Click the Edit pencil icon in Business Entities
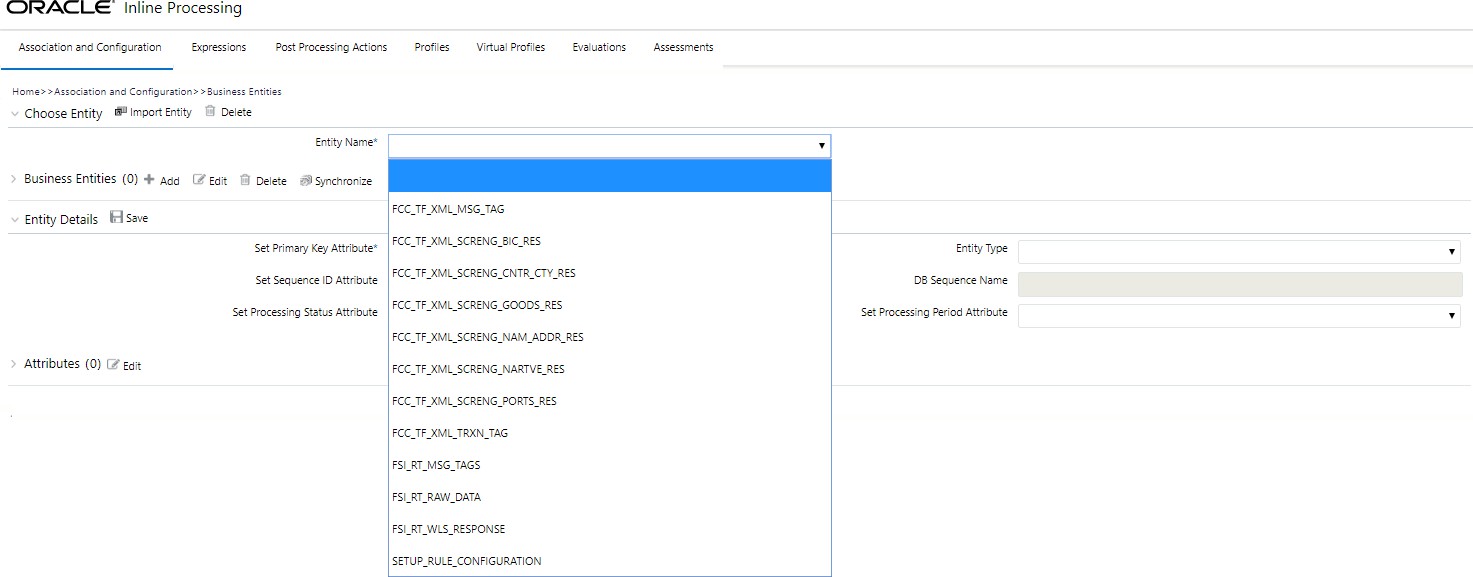The image size is (1473, 577). (199, 180)
